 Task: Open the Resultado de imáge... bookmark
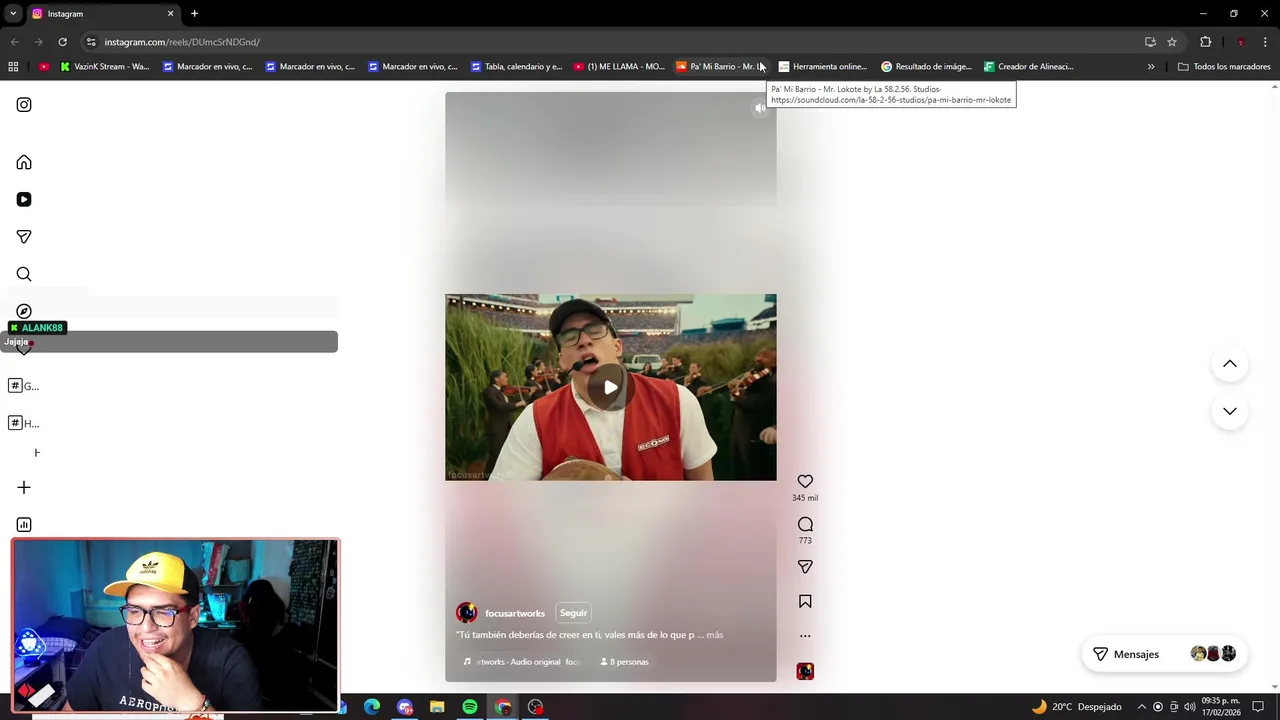click(x=926, y=67)
